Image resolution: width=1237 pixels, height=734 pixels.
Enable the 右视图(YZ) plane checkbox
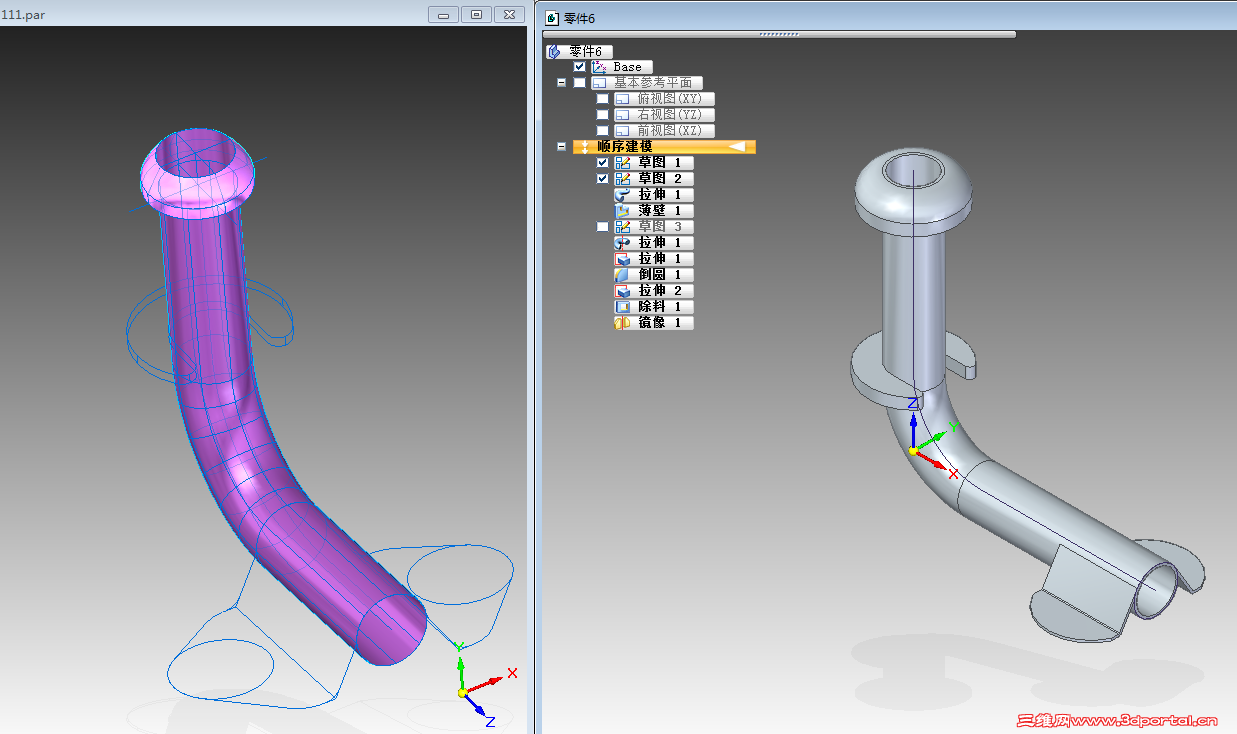(x=602, y=115)
